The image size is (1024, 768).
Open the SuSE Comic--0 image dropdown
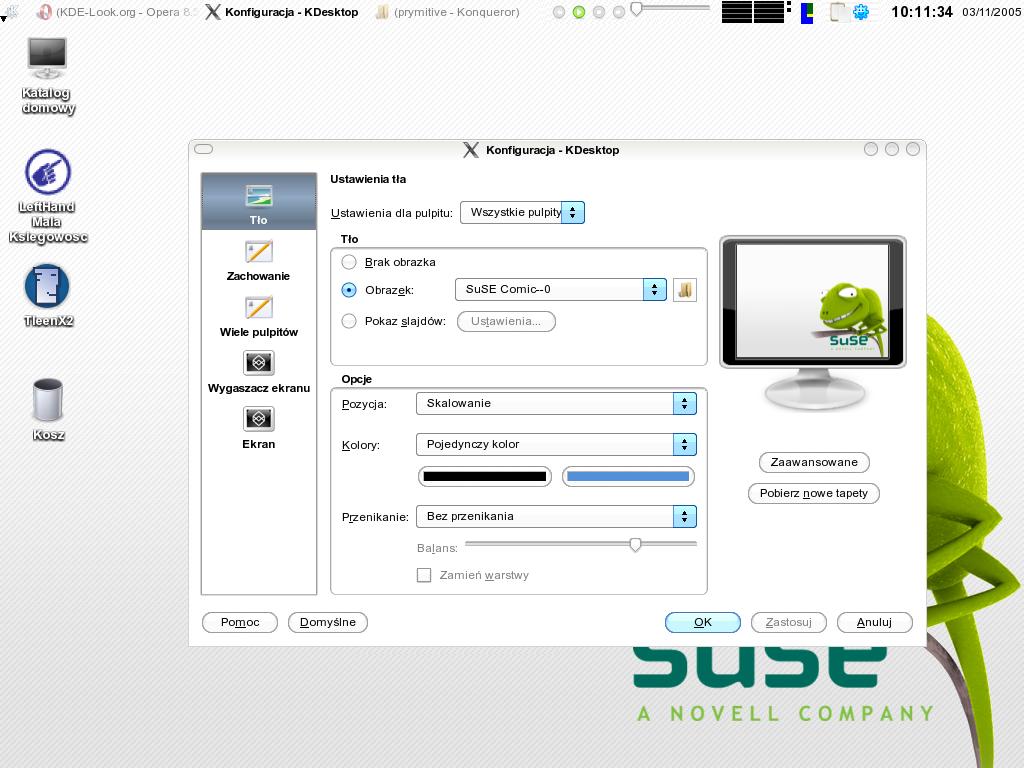pyautogui.click(x=560, y=289)
